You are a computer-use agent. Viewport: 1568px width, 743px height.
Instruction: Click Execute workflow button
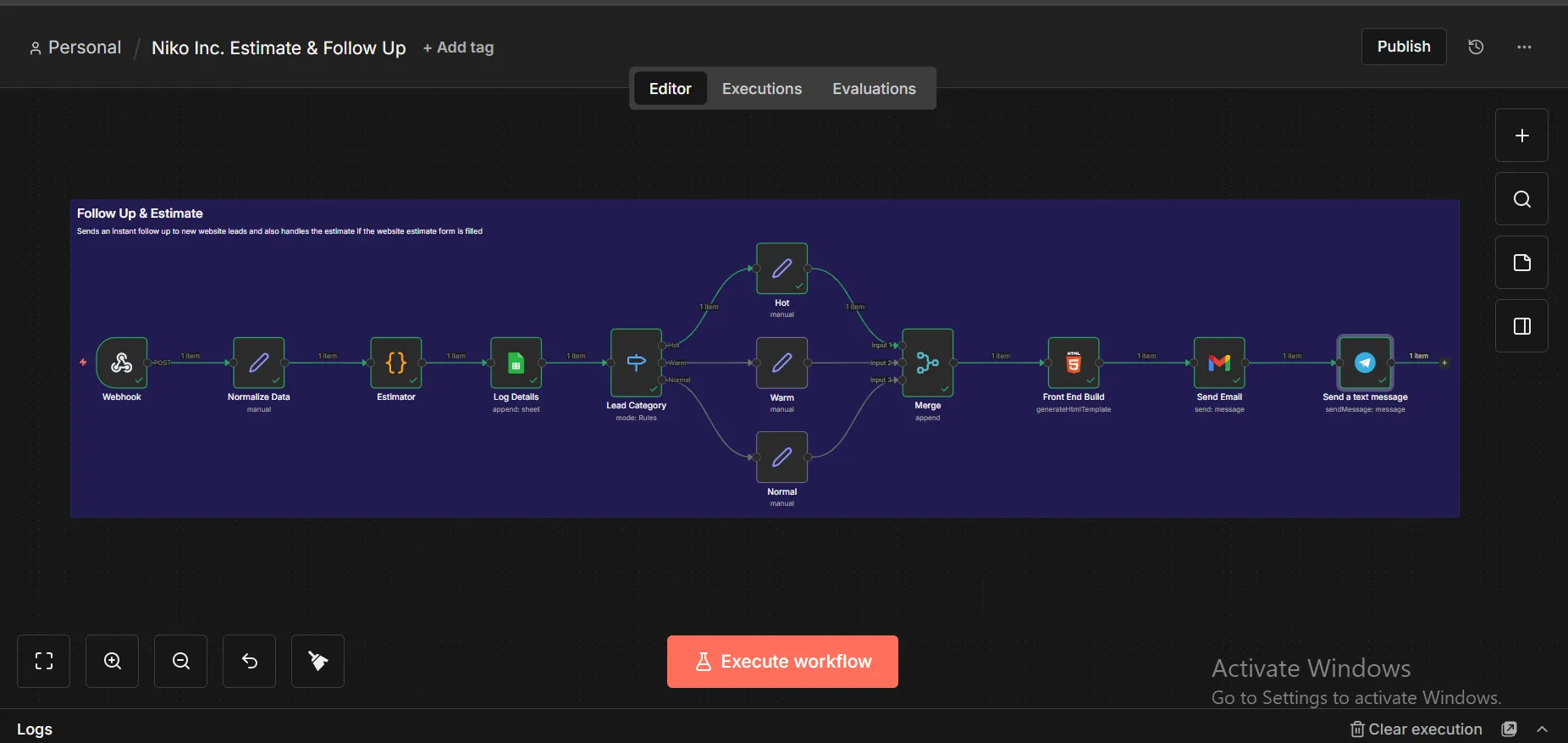[x=782, y=662]
